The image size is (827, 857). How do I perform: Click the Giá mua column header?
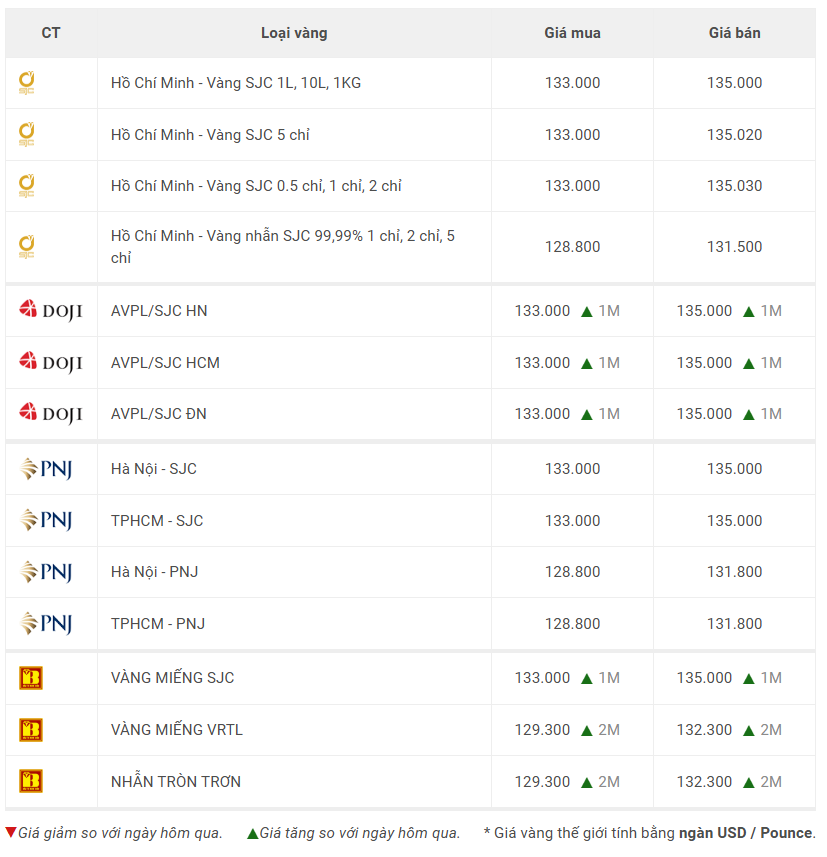572,33
